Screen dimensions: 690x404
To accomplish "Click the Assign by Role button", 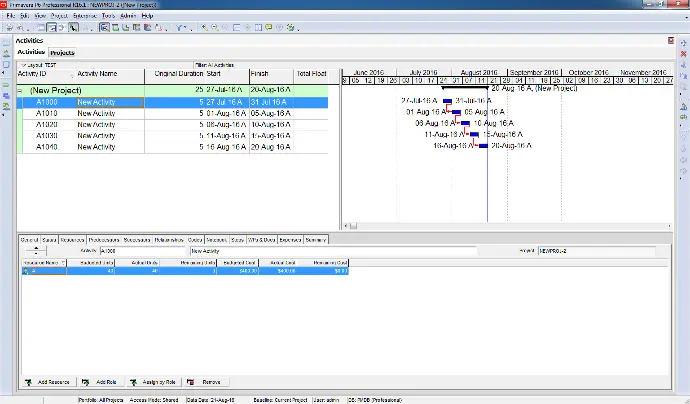I will (x=152, y=382).
